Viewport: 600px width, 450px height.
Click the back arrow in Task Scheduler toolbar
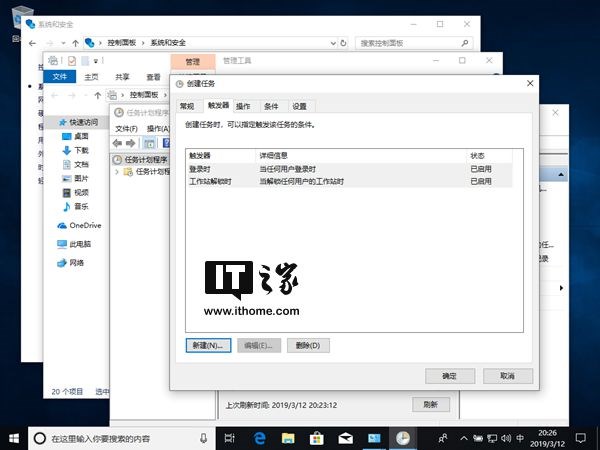[x=117, y=143]
